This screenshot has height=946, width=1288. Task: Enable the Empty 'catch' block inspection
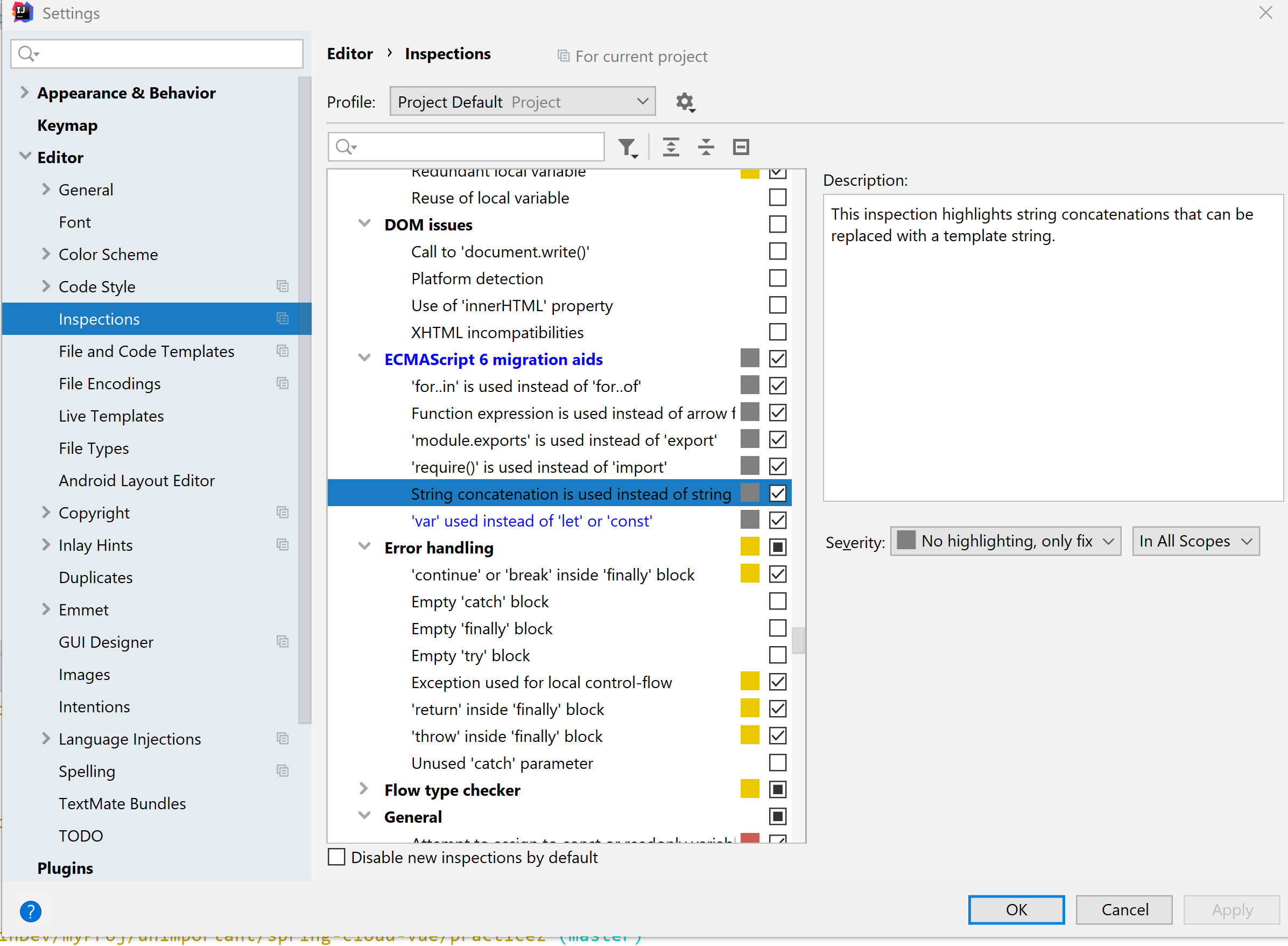[777, 601]
